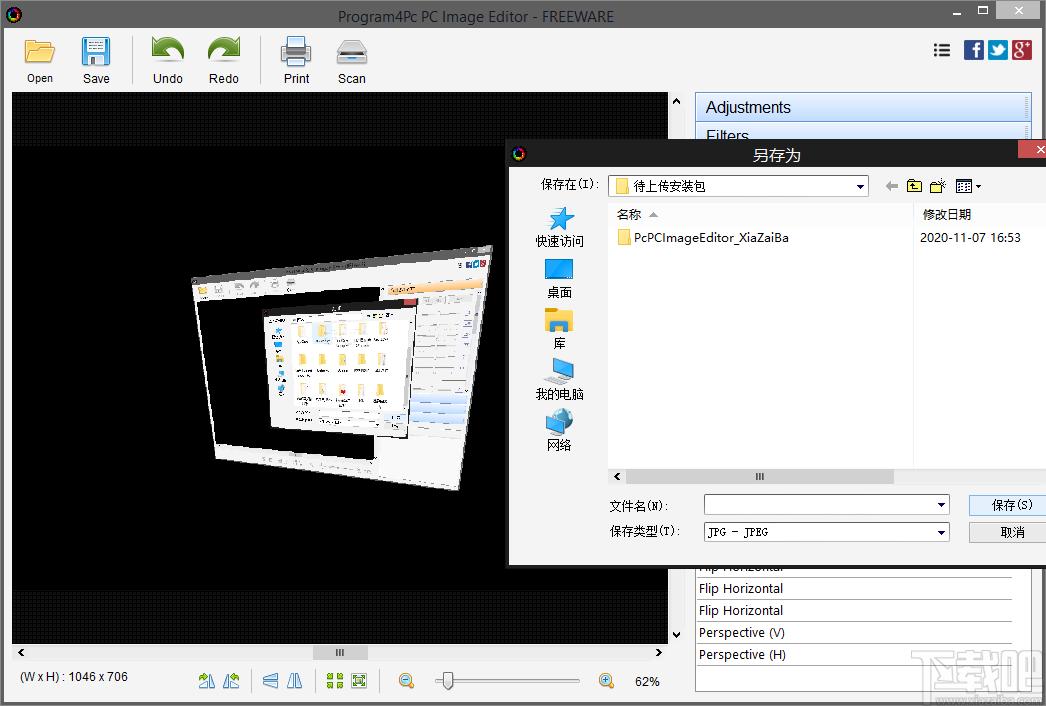Open the Adjustments panel tab
Viewport: 1046px width, 706px height.
863,107
